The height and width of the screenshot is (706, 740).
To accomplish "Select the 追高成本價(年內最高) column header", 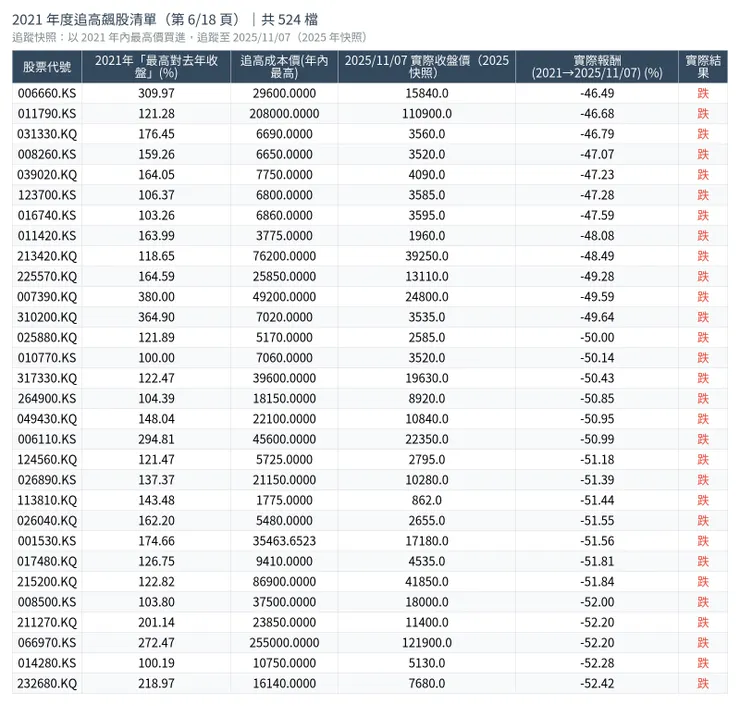I will (x=284, y=67).
